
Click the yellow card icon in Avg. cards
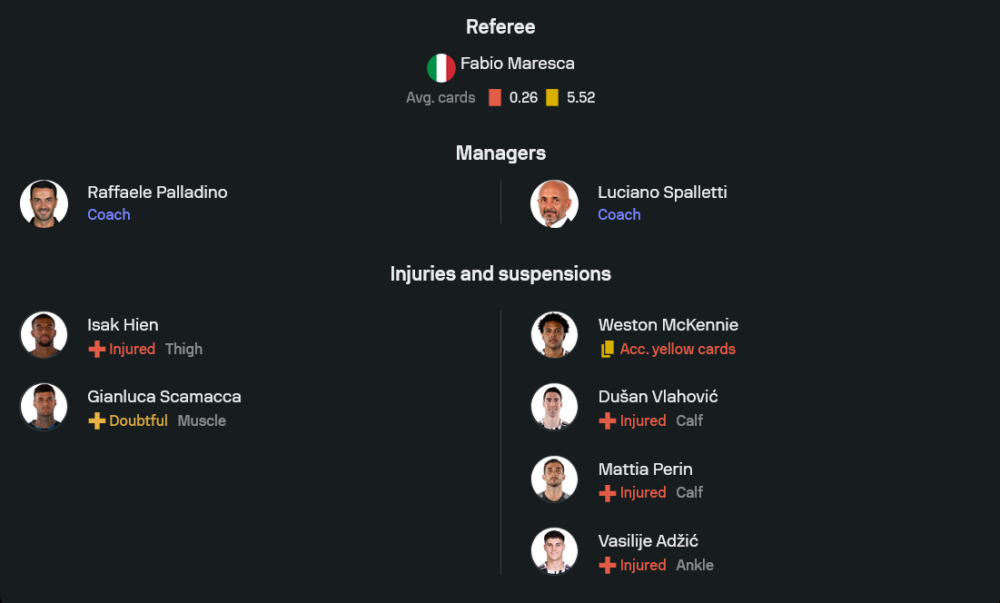click(552, 98)
